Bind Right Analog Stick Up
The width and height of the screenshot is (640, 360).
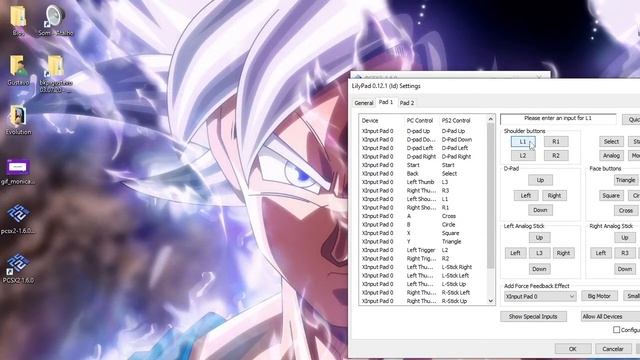(624, 238)
